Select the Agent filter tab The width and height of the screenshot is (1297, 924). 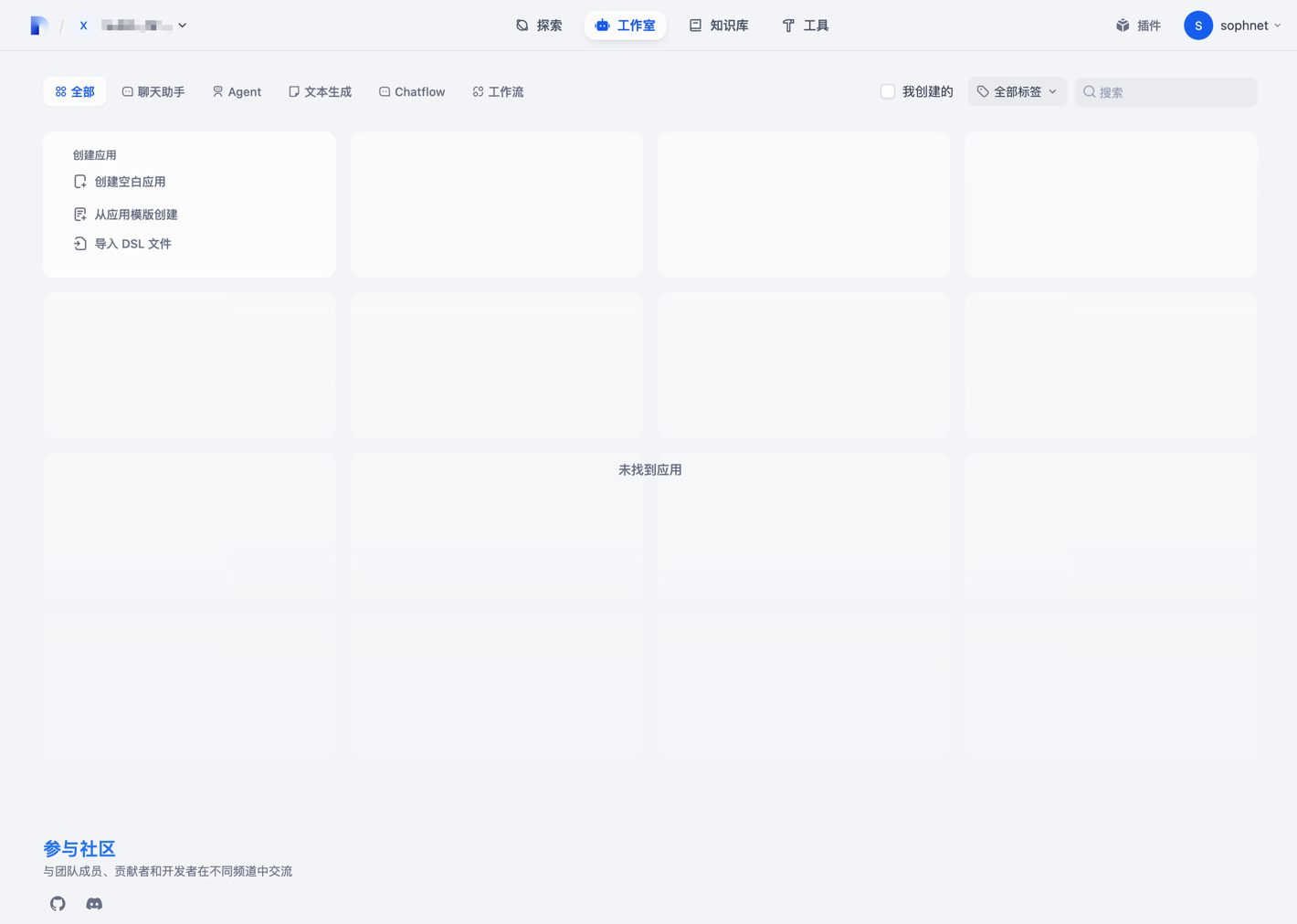point(237,91)
